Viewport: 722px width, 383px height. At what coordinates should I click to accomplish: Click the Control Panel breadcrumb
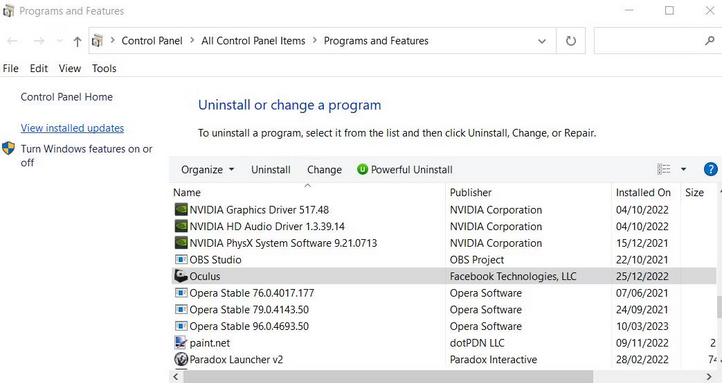[x=152, y=41]
